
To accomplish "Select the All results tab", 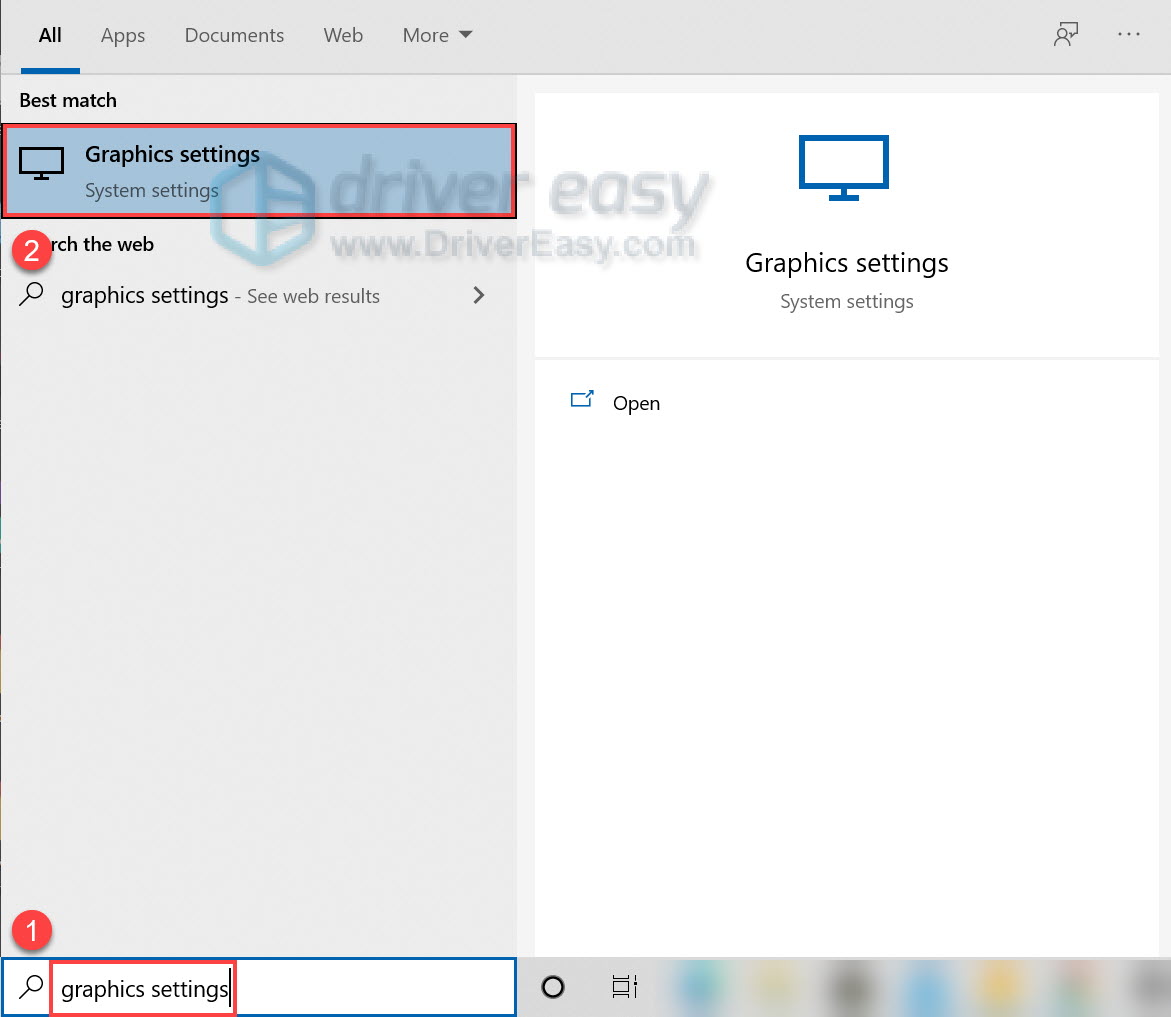I will coord(50,35).
